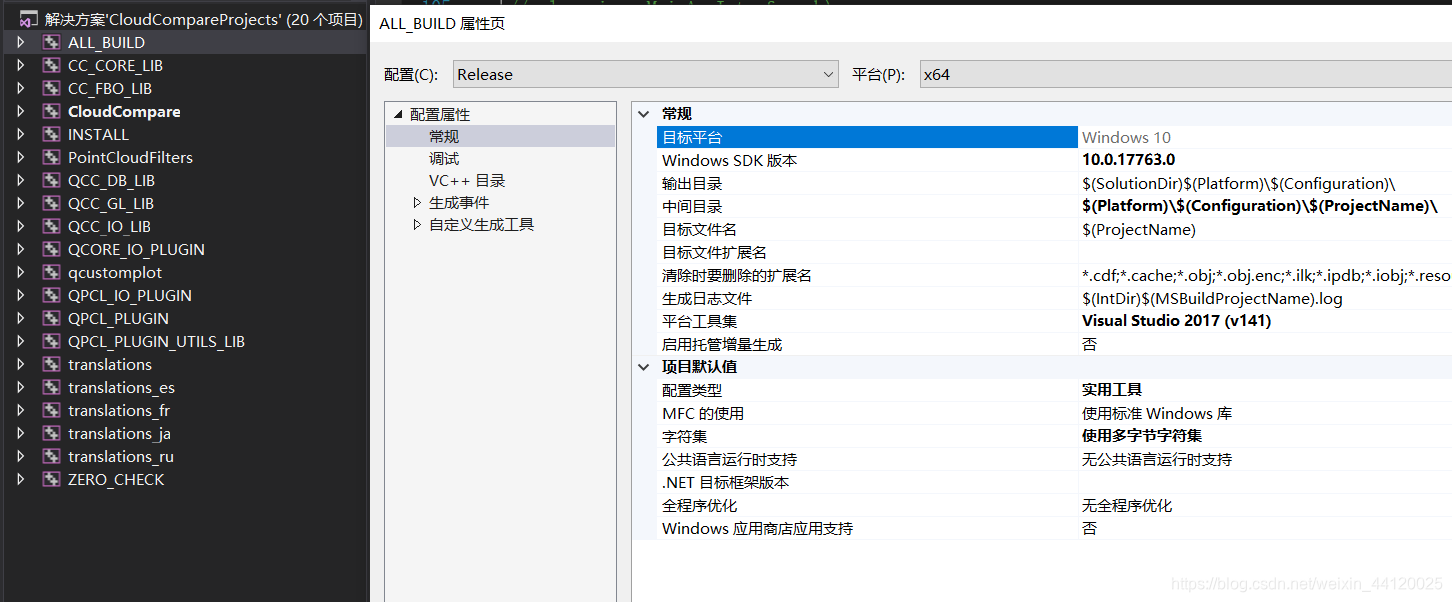The width and height of the screenshot is (1452, 602).
Task: Click the $(ProjectName) 目标文件名 value
Action: point(1138,229)
